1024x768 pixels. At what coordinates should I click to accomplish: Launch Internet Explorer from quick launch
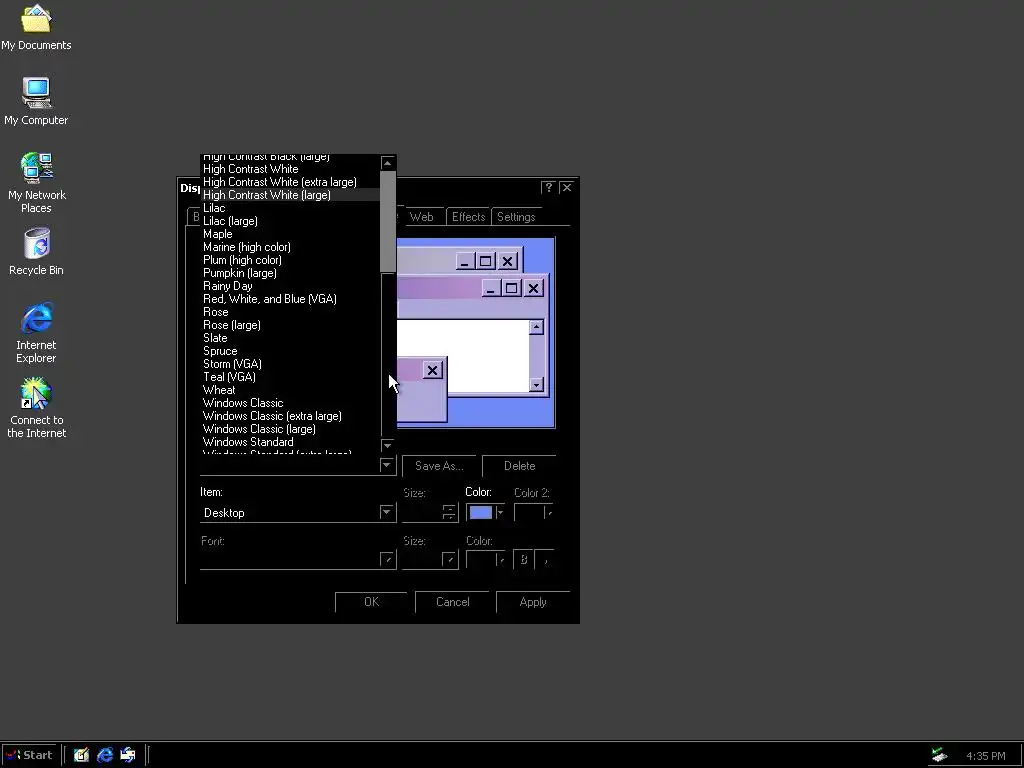[x=104, y=755]
